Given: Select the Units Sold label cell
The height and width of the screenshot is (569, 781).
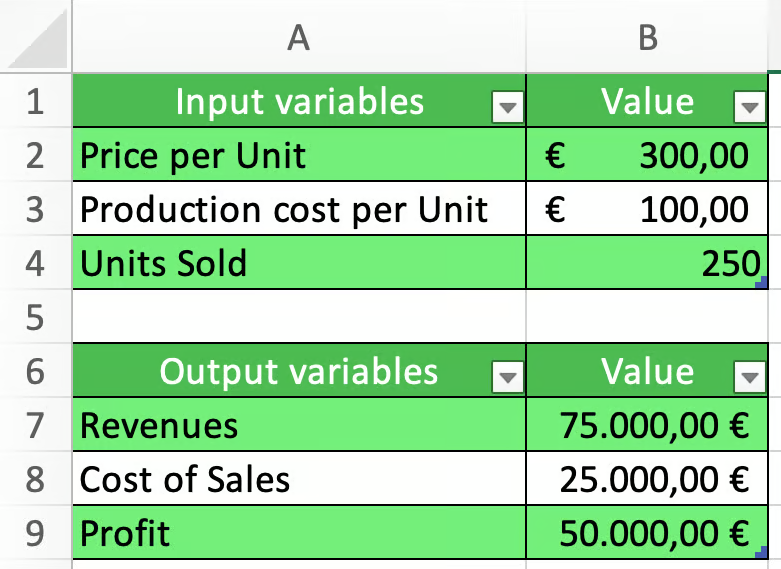Looking at the screenshot, I should click(298, 263).
